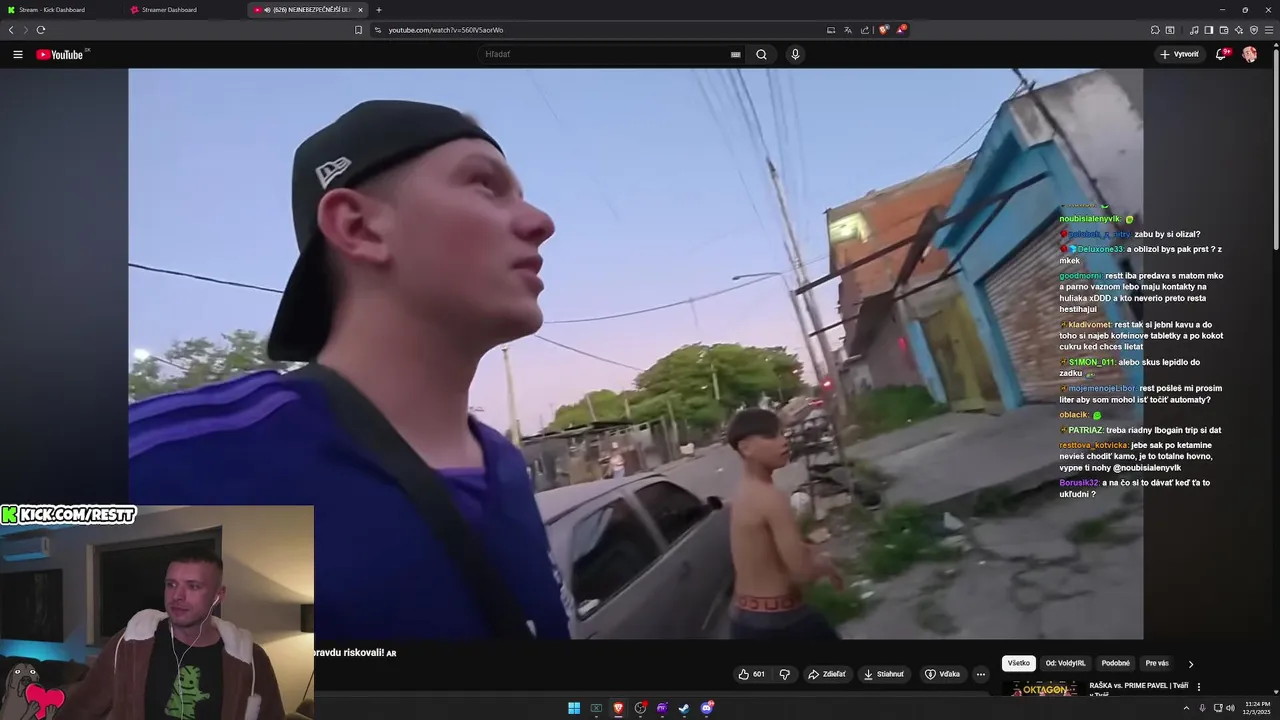The width and height of the screenshot is (1280, 720).
Task: Go to the YouTube home logo
Action: click(62, 55)
